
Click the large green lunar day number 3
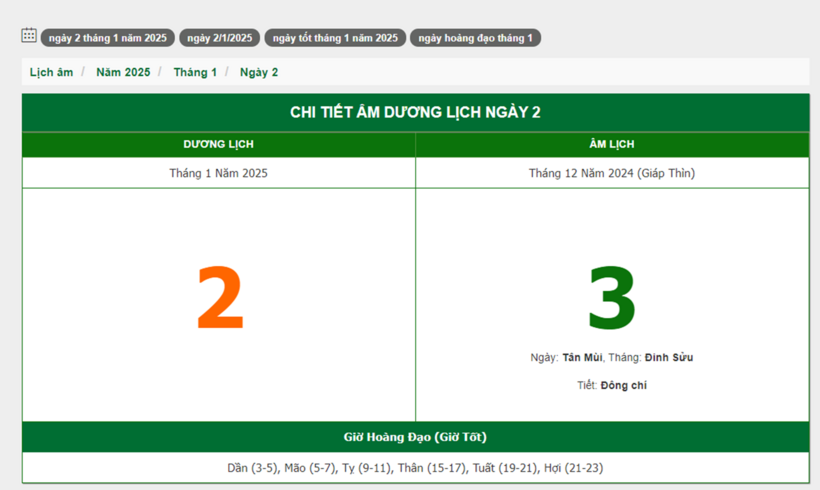point(611,299)
